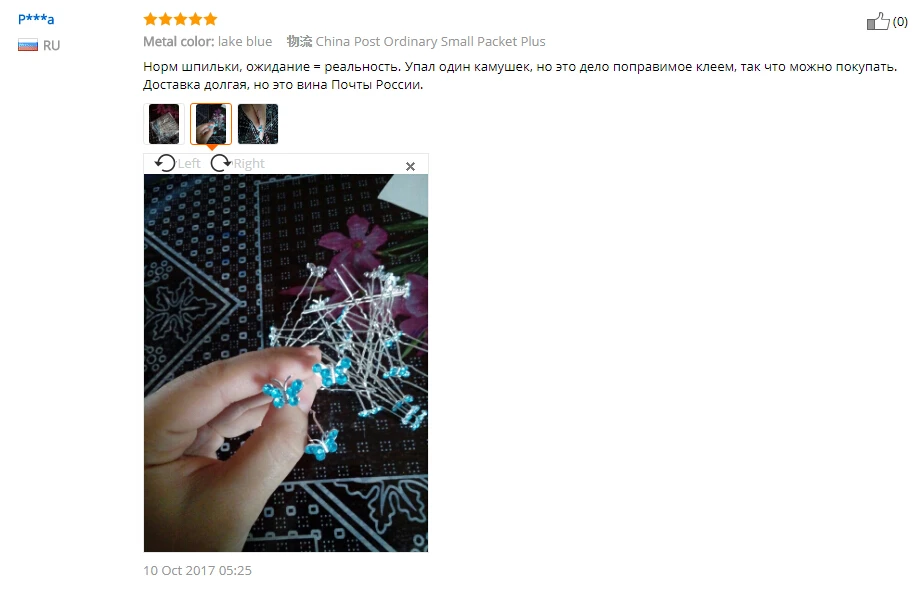Click the helpful vote count (0)
Image resolution: width=915 pixels, height=592 pixels.
(900, 22)
